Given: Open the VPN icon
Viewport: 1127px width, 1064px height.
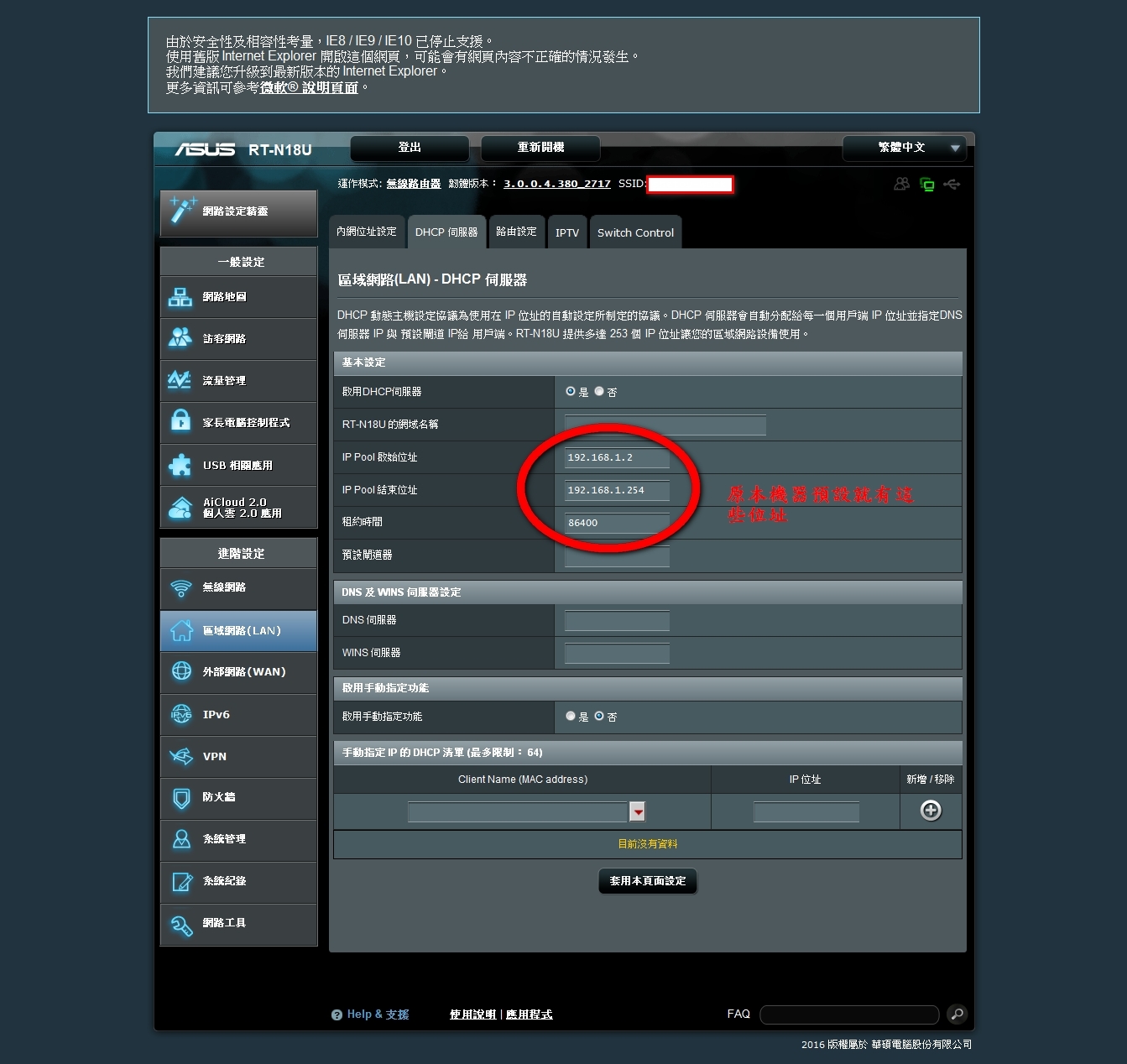Looking at the screenshot, I should pos(181,756).
